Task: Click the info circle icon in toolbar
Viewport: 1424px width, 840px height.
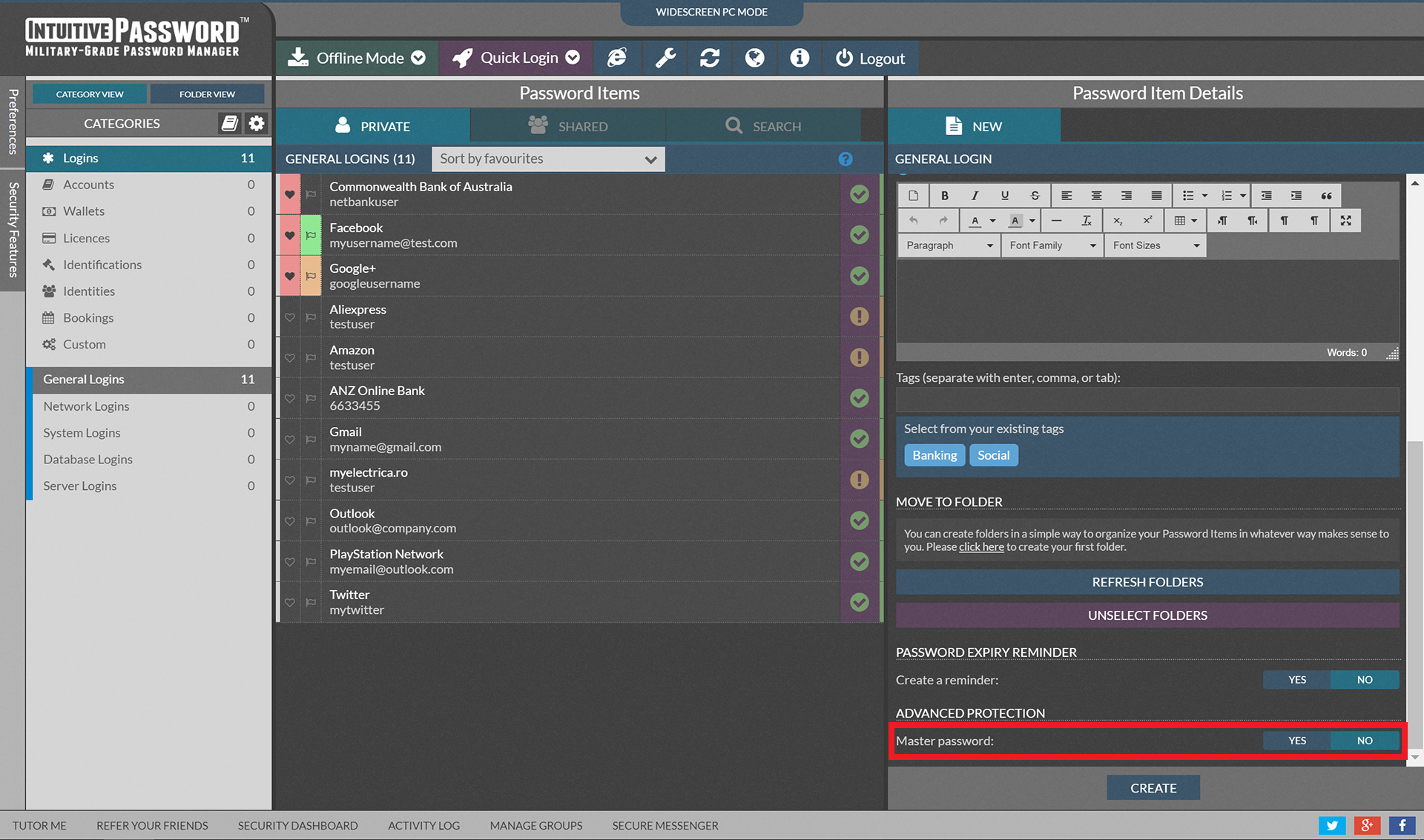Action: tap(799, 58)
